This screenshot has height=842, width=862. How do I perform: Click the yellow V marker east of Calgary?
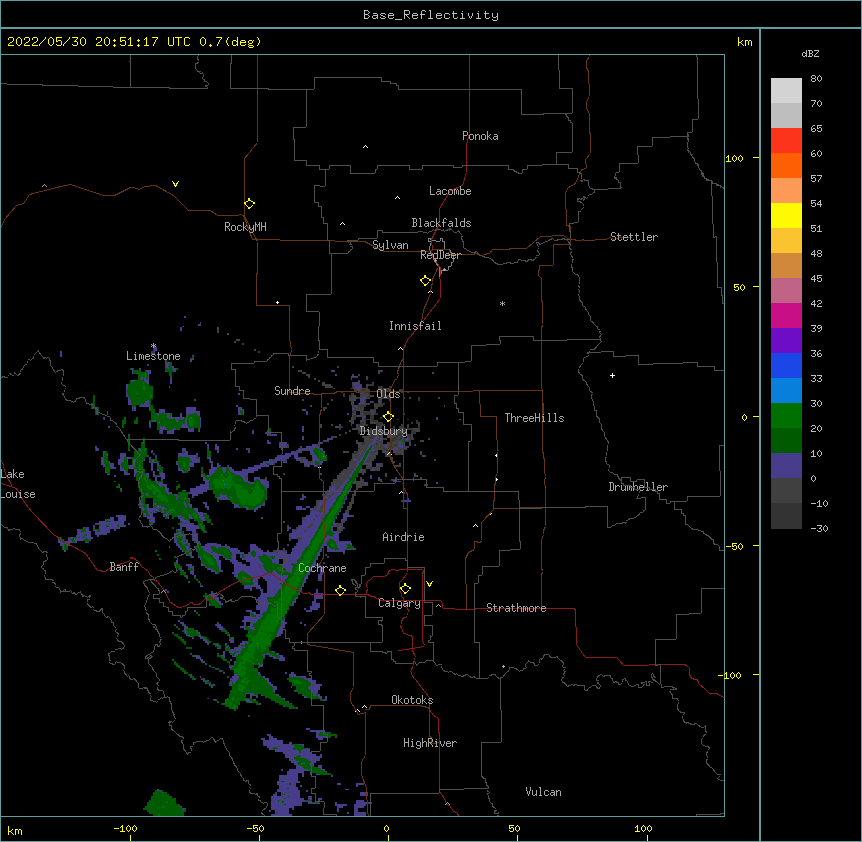(429, 584)
